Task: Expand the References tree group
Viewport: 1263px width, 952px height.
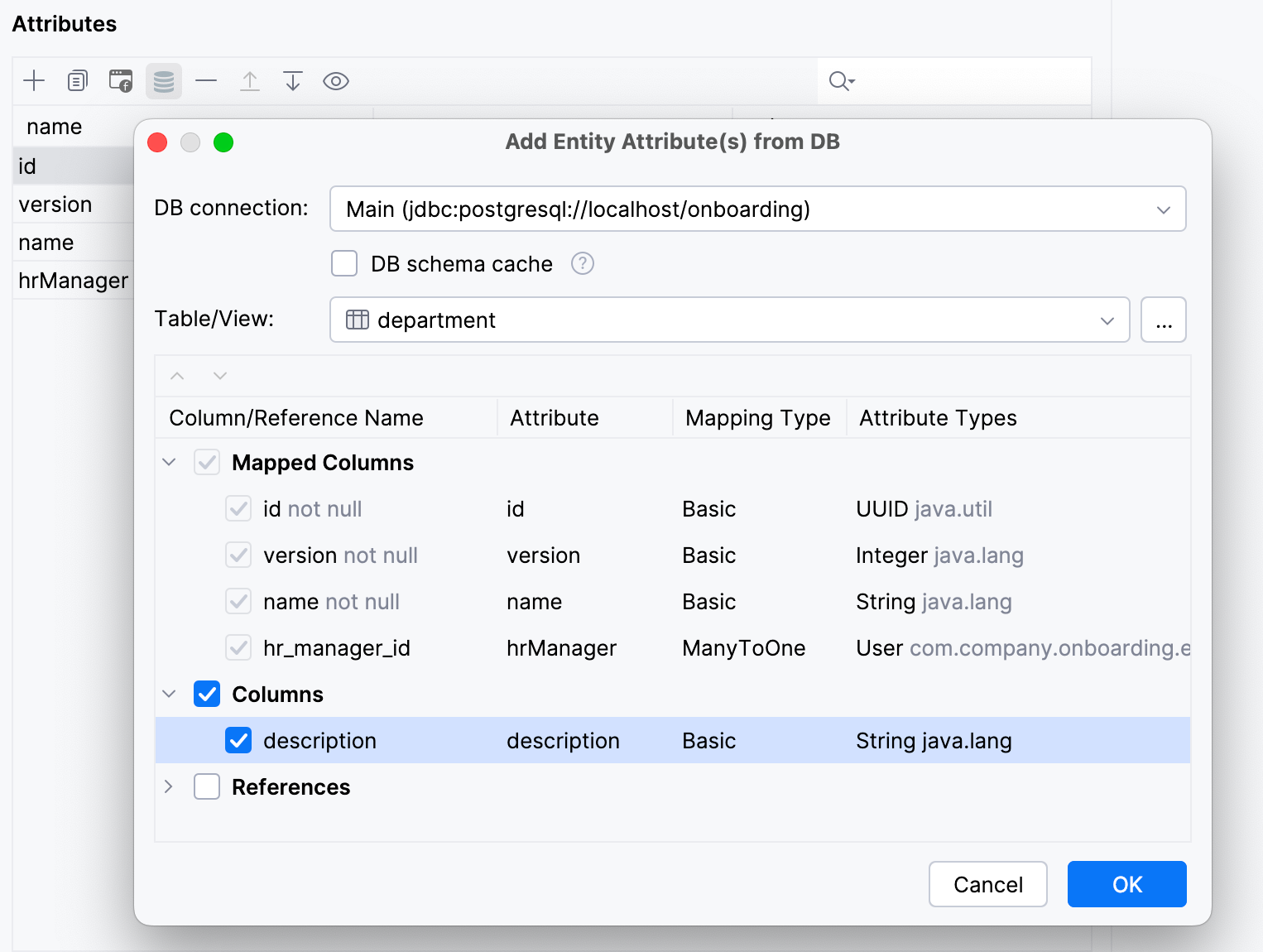Action: pos(169,787)
